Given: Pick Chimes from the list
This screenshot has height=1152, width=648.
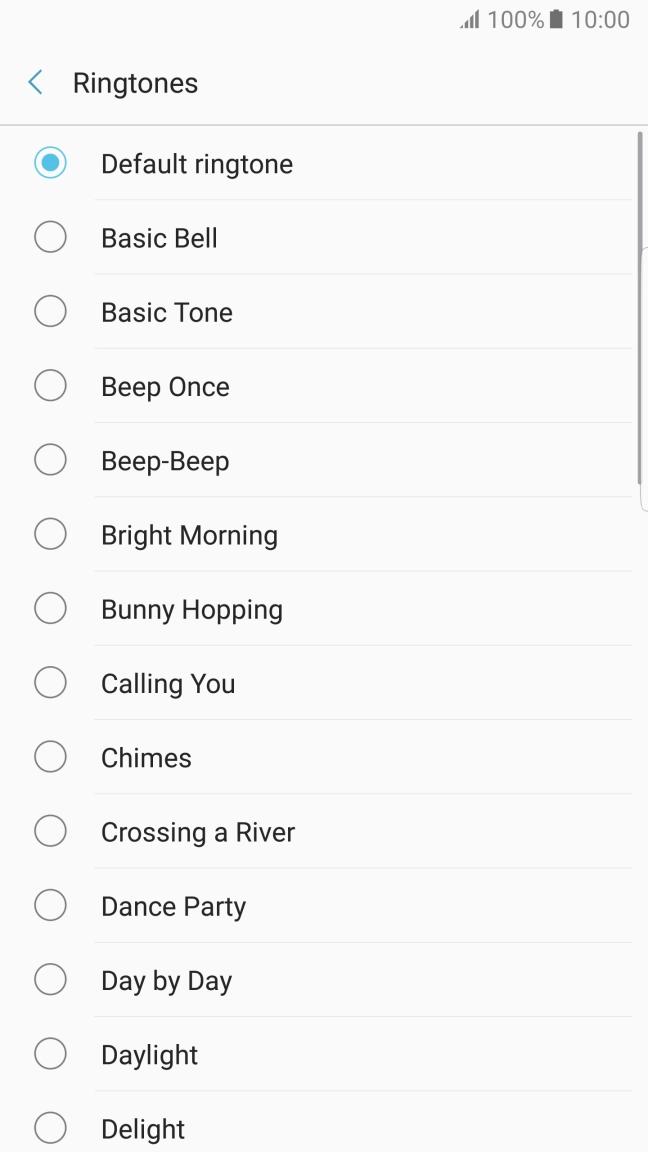Looking at the screenshot, I should coord(145,756).
